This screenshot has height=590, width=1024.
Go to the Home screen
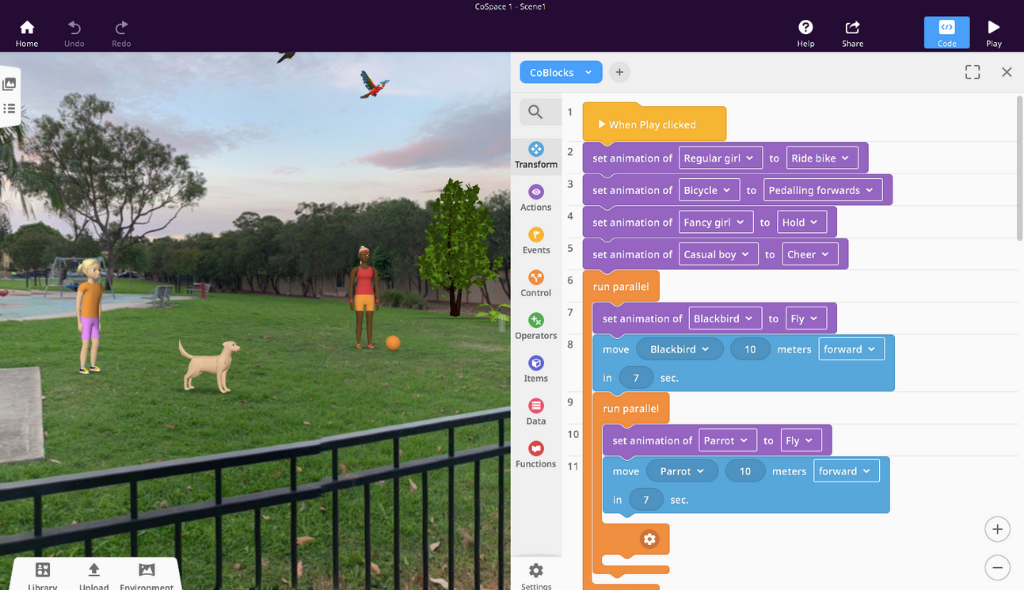click(27, 33)
